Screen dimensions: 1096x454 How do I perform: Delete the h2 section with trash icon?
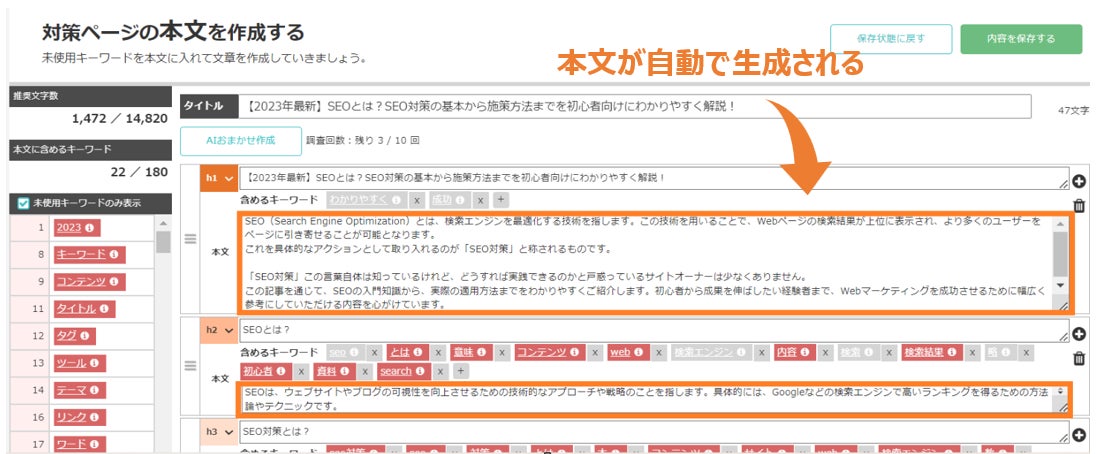[1079, 358]
